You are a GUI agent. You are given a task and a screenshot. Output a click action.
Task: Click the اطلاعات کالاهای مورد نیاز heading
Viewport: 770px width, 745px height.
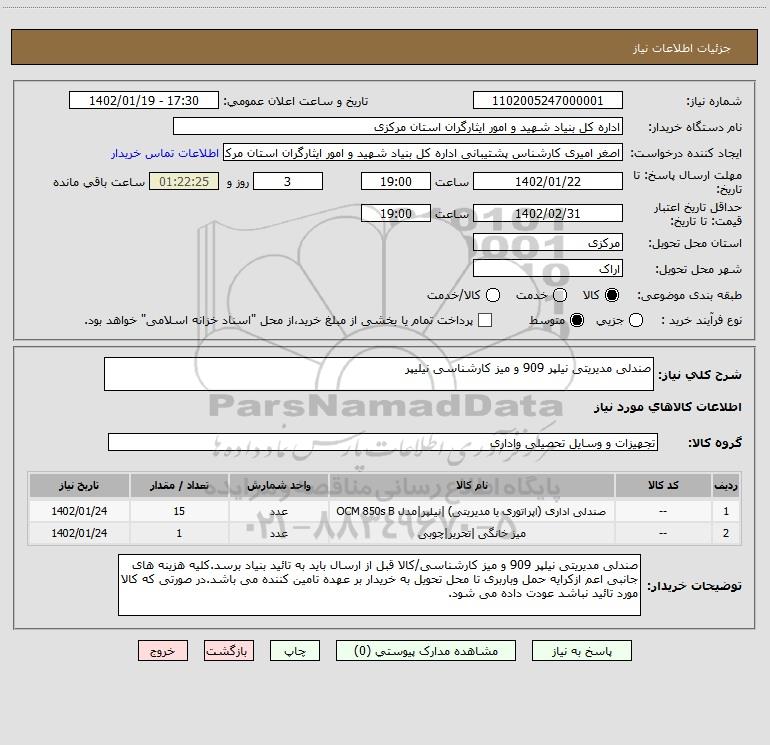[x=667, y=407]
